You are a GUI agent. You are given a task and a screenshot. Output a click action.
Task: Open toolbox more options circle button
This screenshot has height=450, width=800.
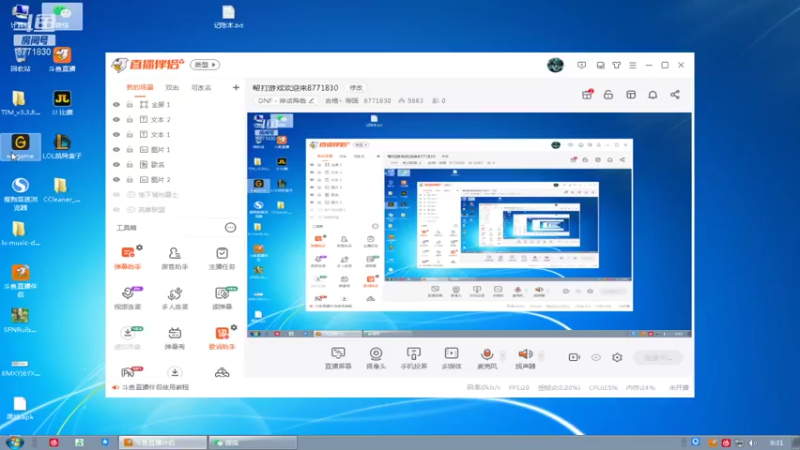pyautogui.click(x=230, y=228)
